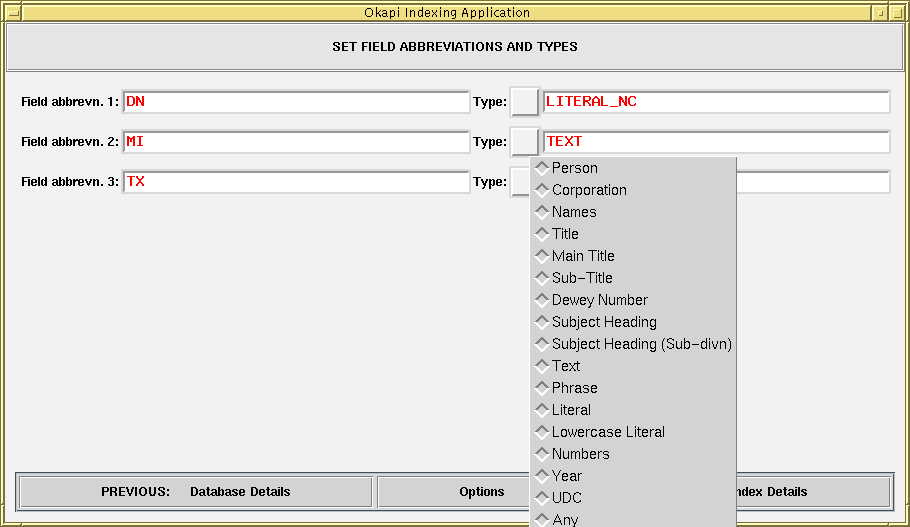Screen dimensions: 910x527
Task: Select Text in the type menu
Action: pos(633,366)
